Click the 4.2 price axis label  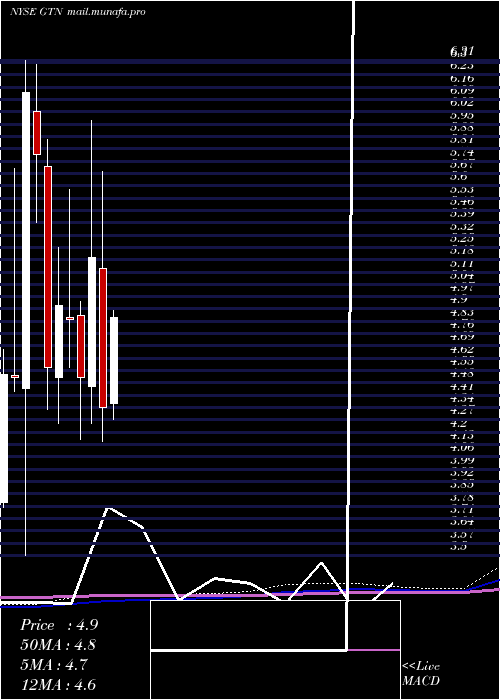tap(458, 423)
